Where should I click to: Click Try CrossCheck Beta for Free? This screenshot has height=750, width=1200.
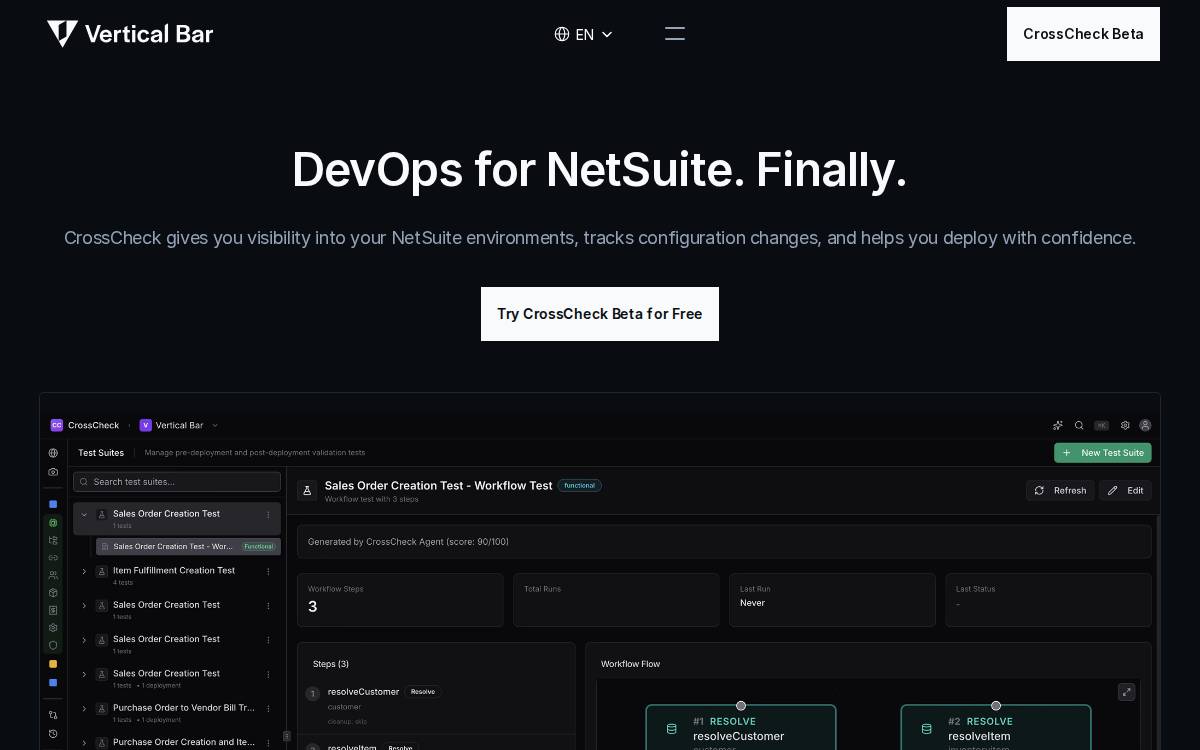[x=600, y=314]
